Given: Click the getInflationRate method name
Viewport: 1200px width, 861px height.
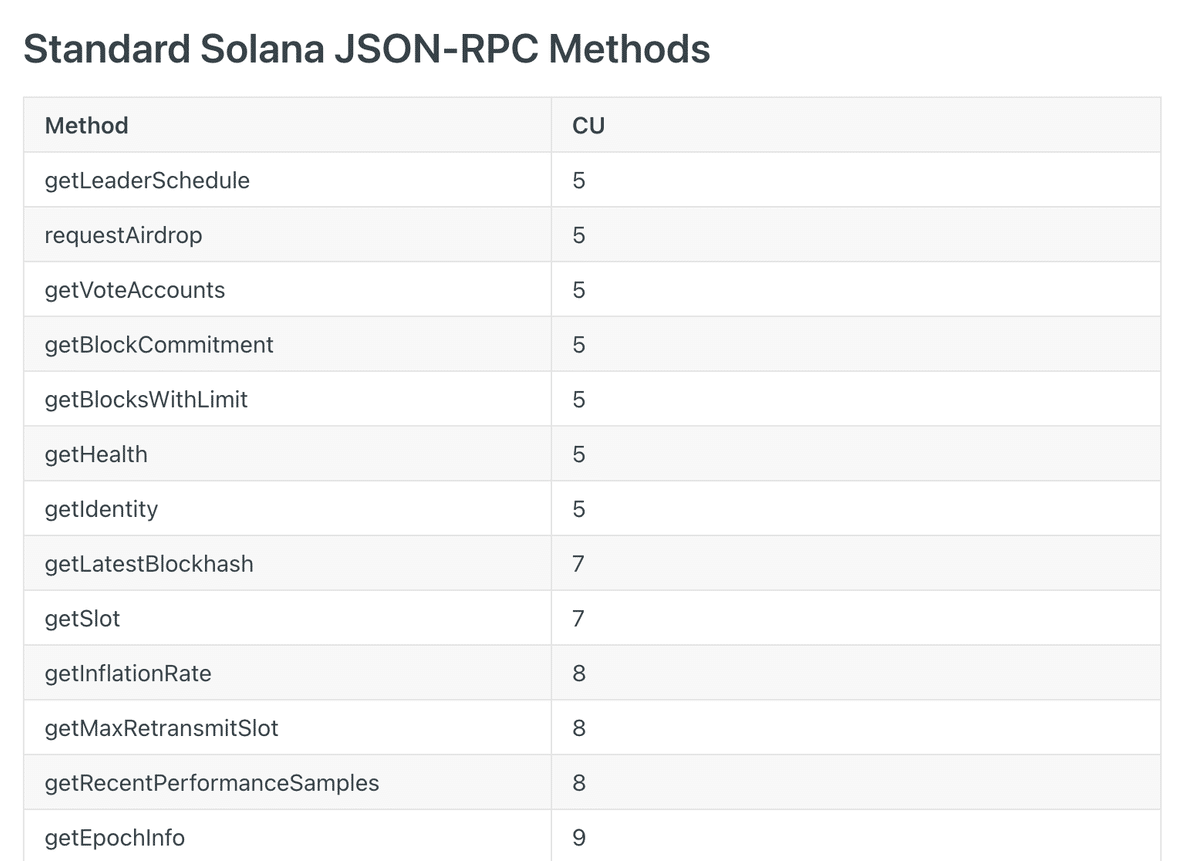Looking at the screenshot, I should tap(128, 673).
